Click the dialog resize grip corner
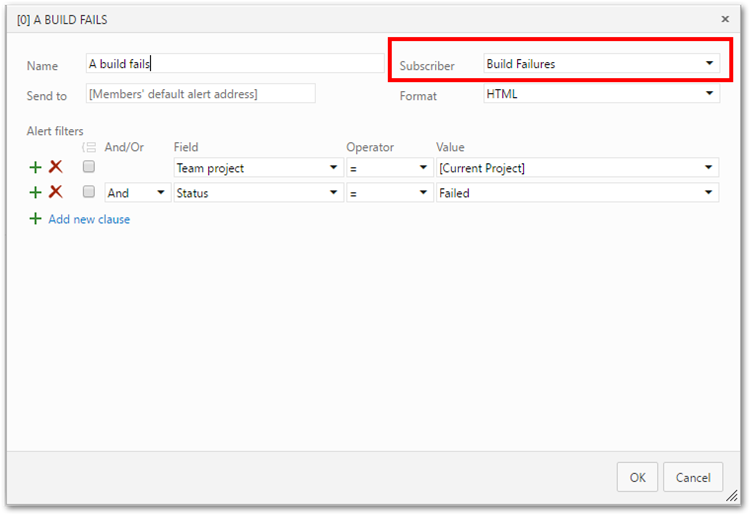This screenshot has height=515, width=750. (732, 496)
